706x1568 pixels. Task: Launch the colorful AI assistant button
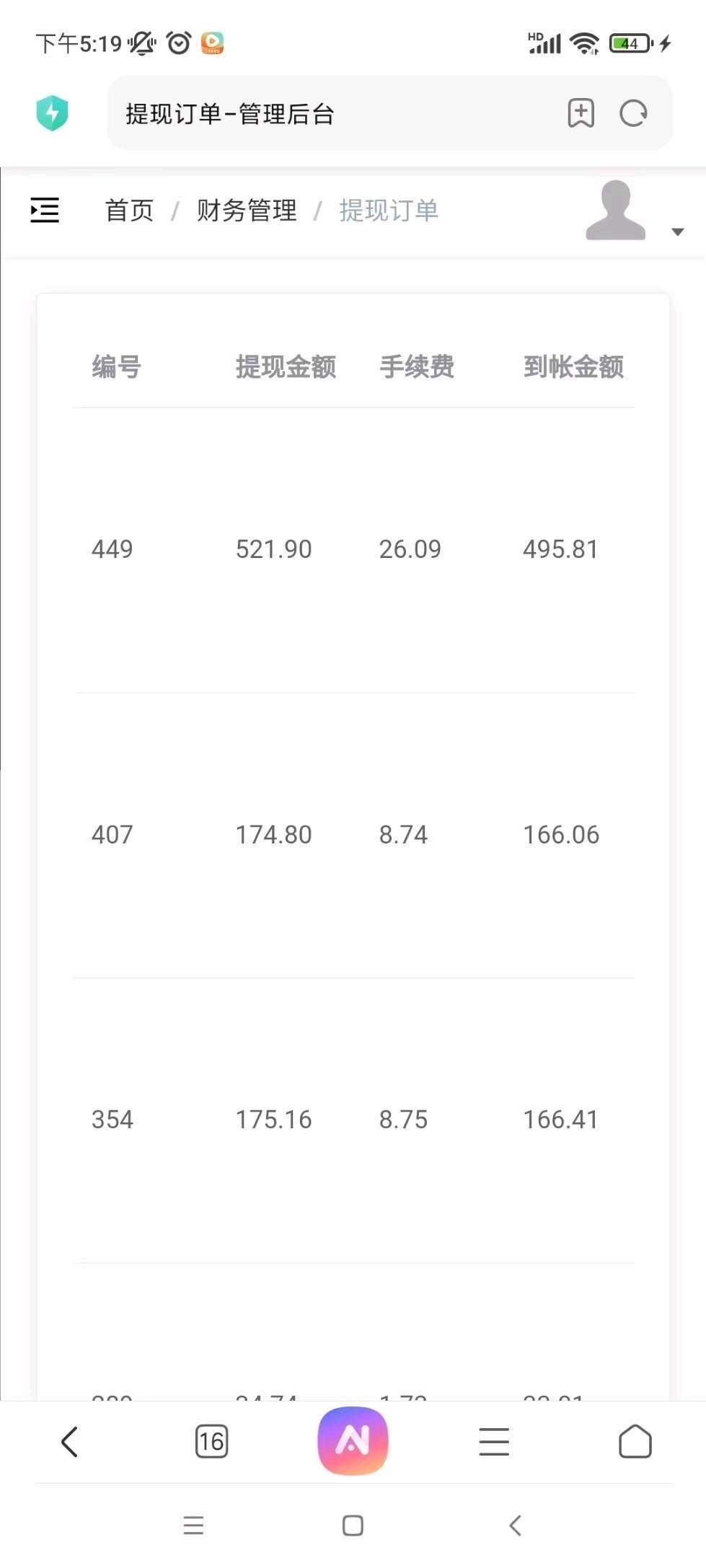353,1440
